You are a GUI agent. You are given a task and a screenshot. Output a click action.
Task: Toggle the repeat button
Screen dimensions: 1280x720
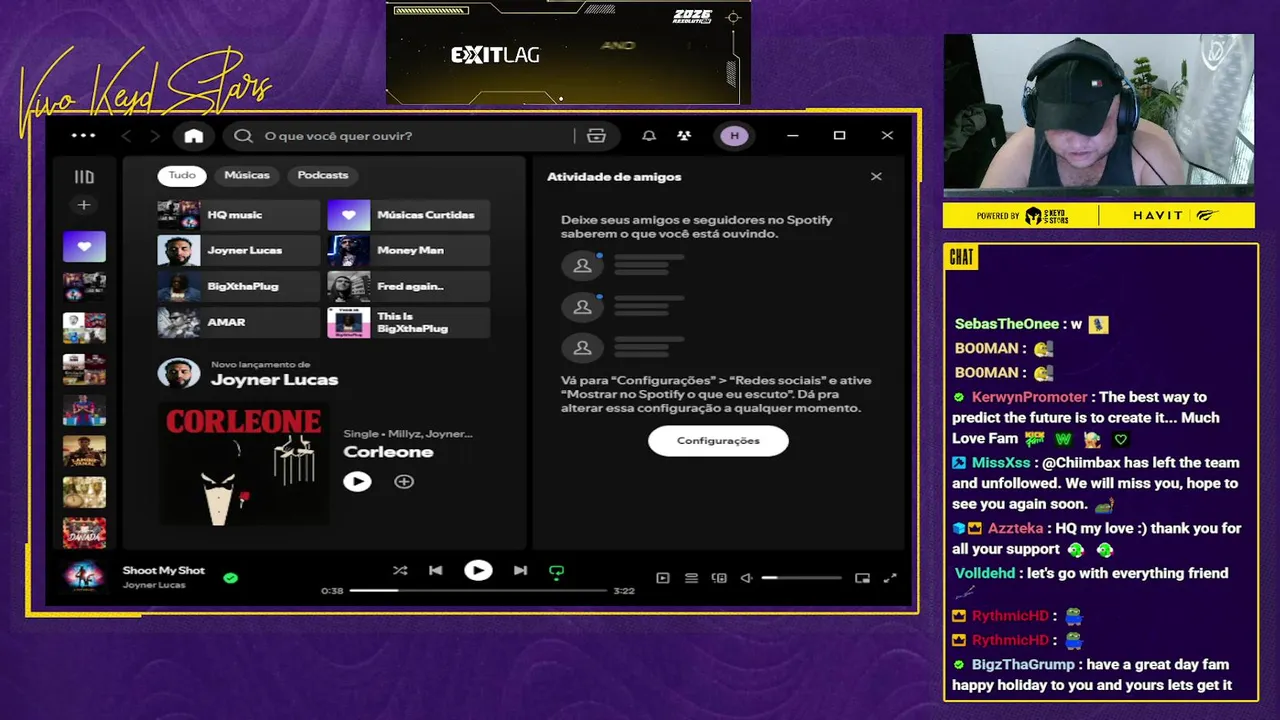[x=557, y=572]
